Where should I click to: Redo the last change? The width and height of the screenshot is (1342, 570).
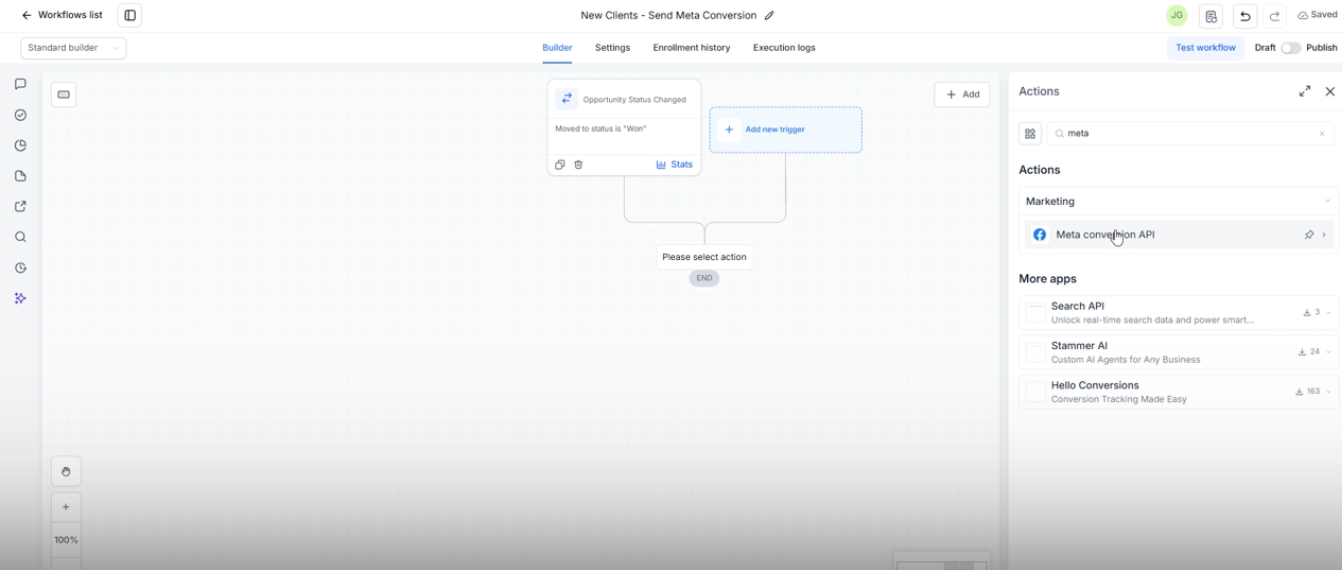pyautogui.click(x=1274, y=16)
